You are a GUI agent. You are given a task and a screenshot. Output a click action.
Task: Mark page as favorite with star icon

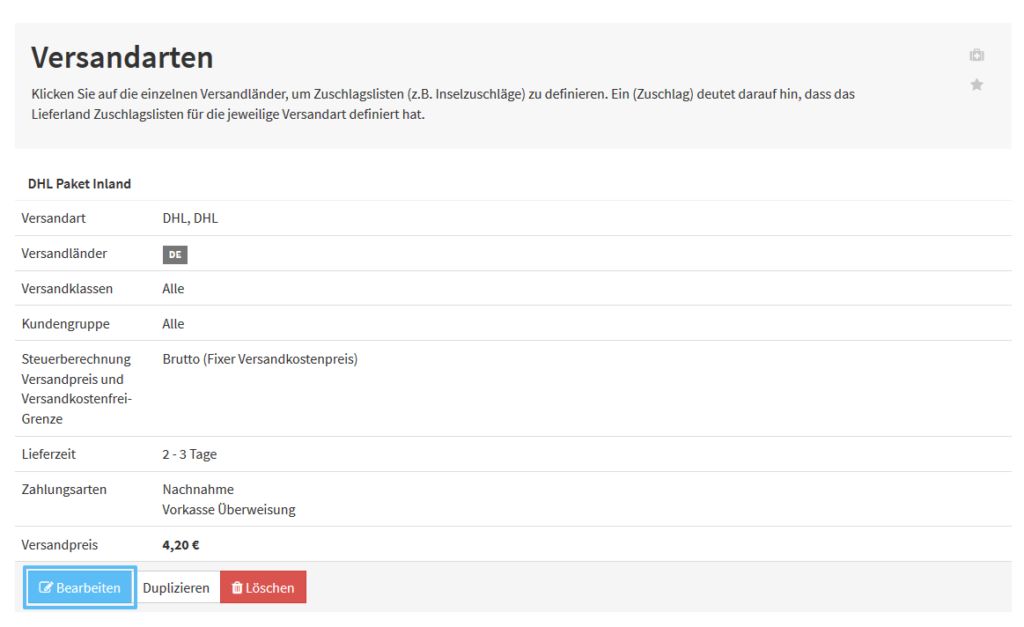[977, 85]
